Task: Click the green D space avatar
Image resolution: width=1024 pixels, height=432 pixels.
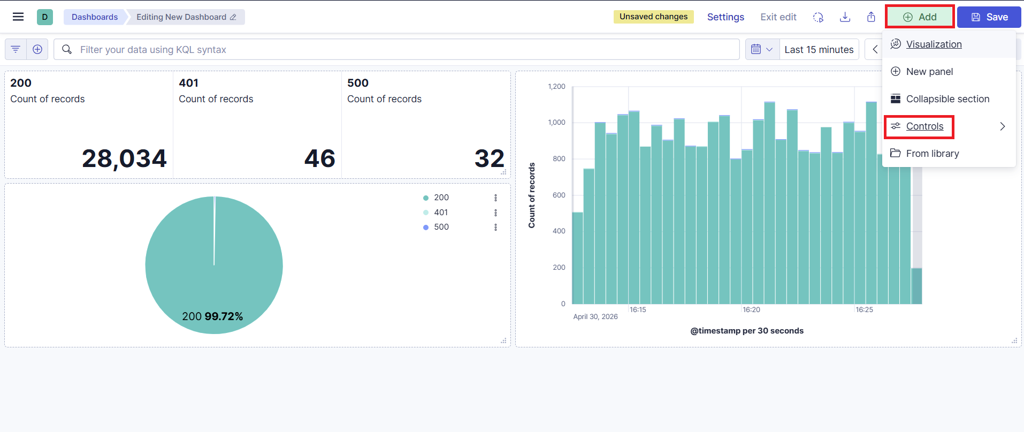Action: pos(44,17)
